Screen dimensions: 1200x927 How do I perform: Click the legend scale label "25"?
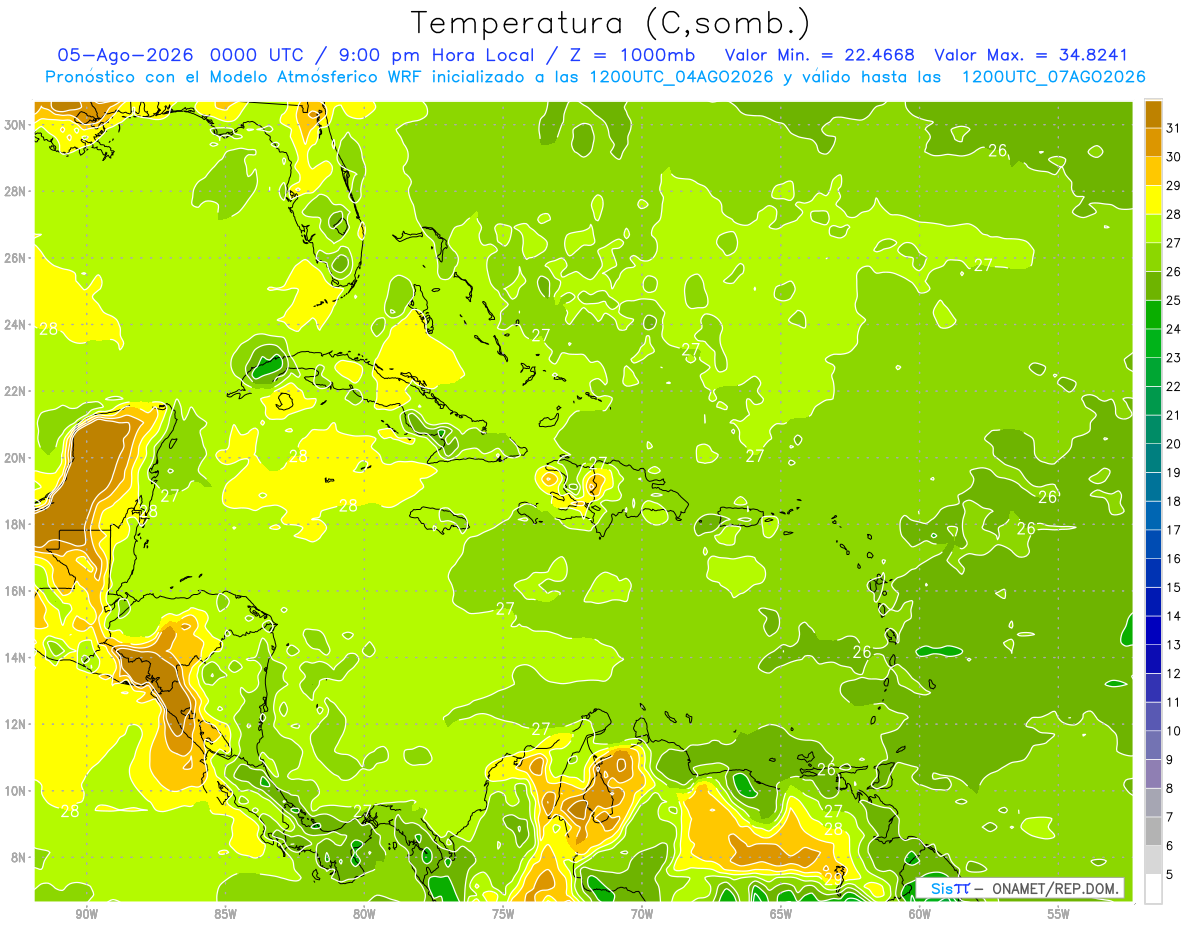click(x=1174, y=300)
